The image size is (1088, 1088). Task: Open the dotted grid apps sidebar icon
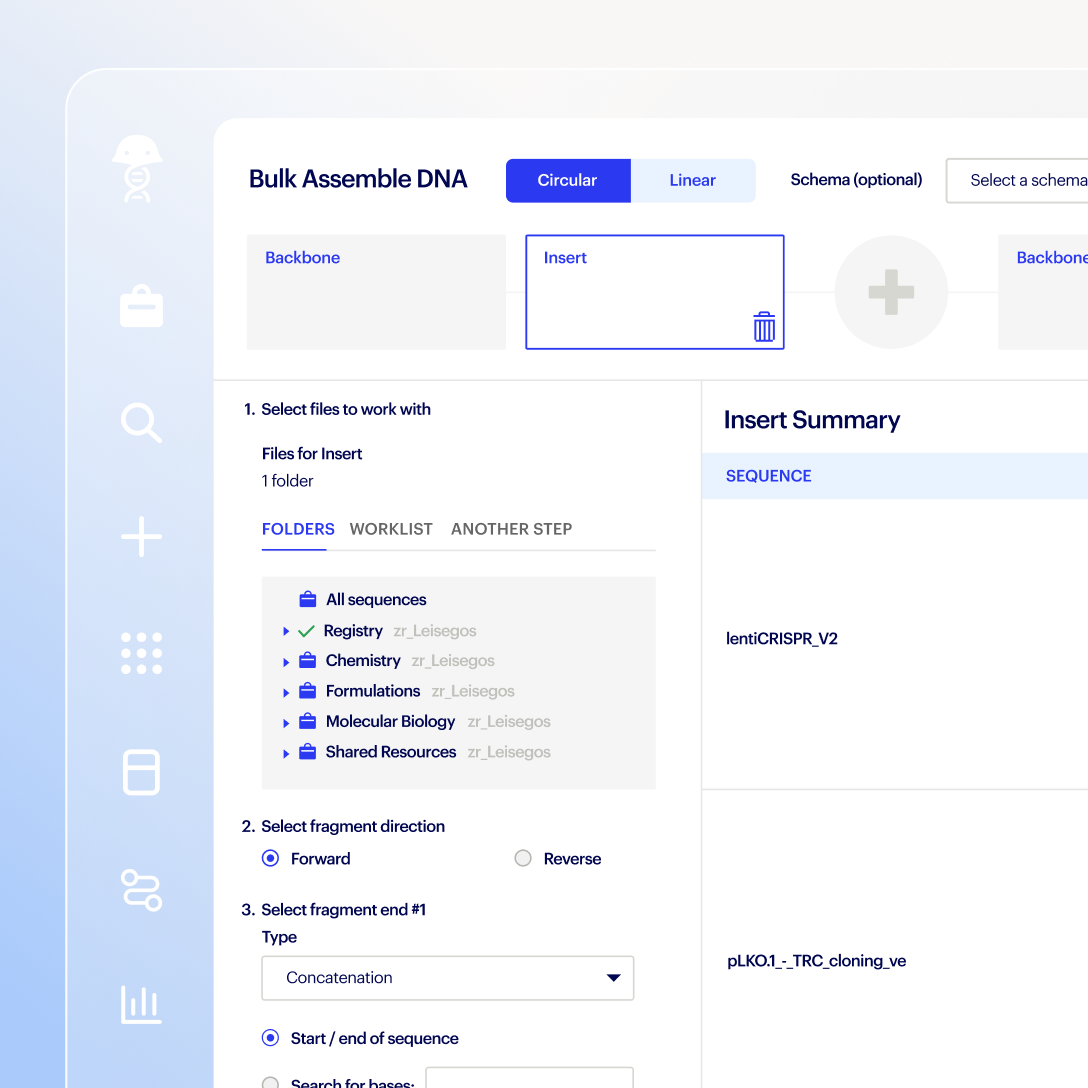(142, 653)
